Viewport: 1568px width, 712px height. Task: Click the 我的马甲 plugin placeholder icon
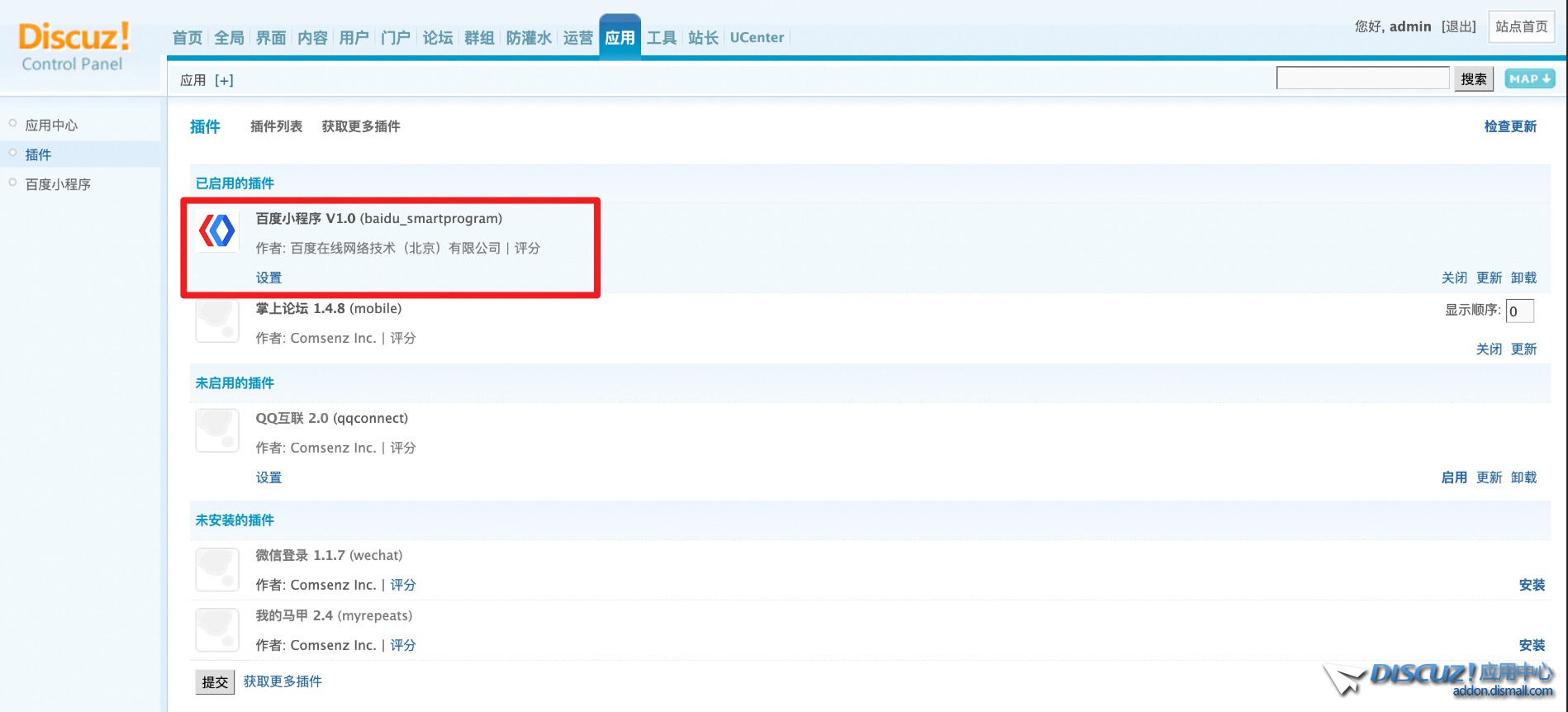coord(217,629)
